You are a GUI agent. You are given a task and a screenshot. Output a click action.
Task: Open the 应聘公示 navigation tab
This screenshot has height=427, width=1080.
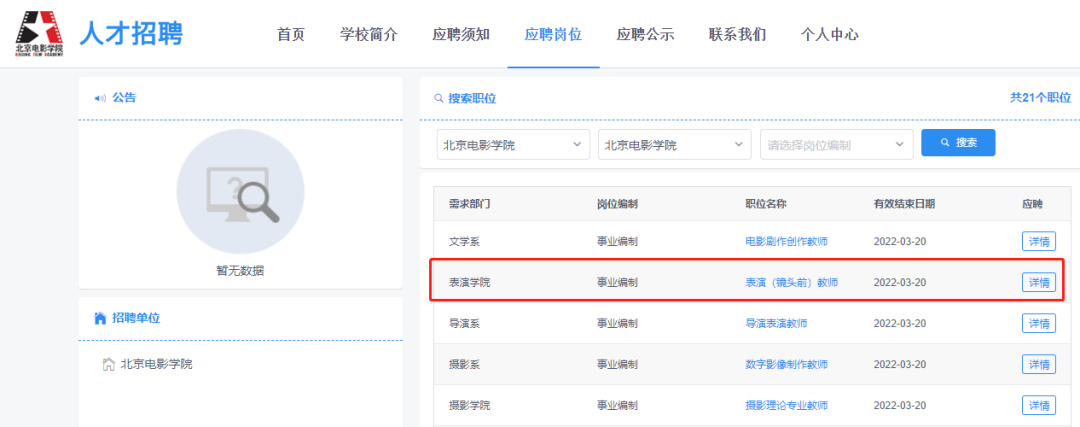[645, 34]
